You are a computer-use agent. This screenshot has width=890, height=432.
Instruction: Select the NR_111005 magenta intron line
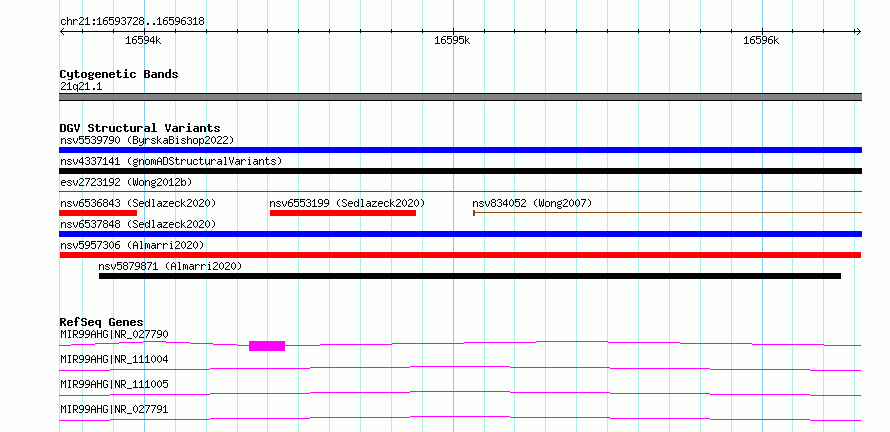point(460,393)
